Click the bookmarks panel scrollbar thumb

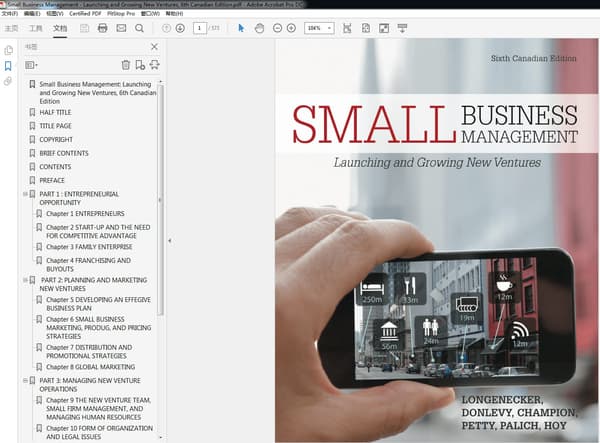(x=160, y=200)
